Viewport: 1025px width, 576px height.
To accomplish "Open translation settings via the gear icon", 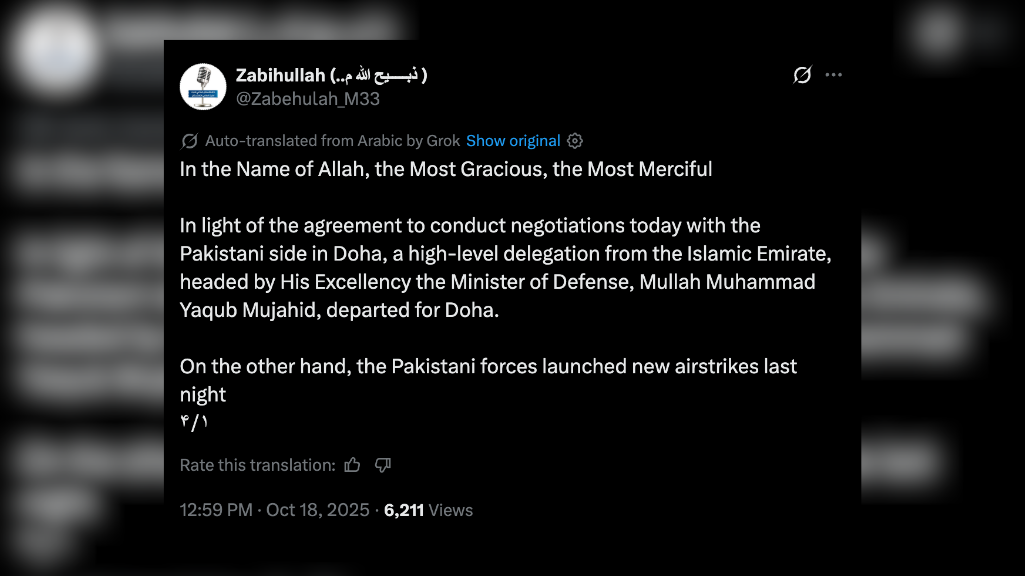I will [575, 141].
